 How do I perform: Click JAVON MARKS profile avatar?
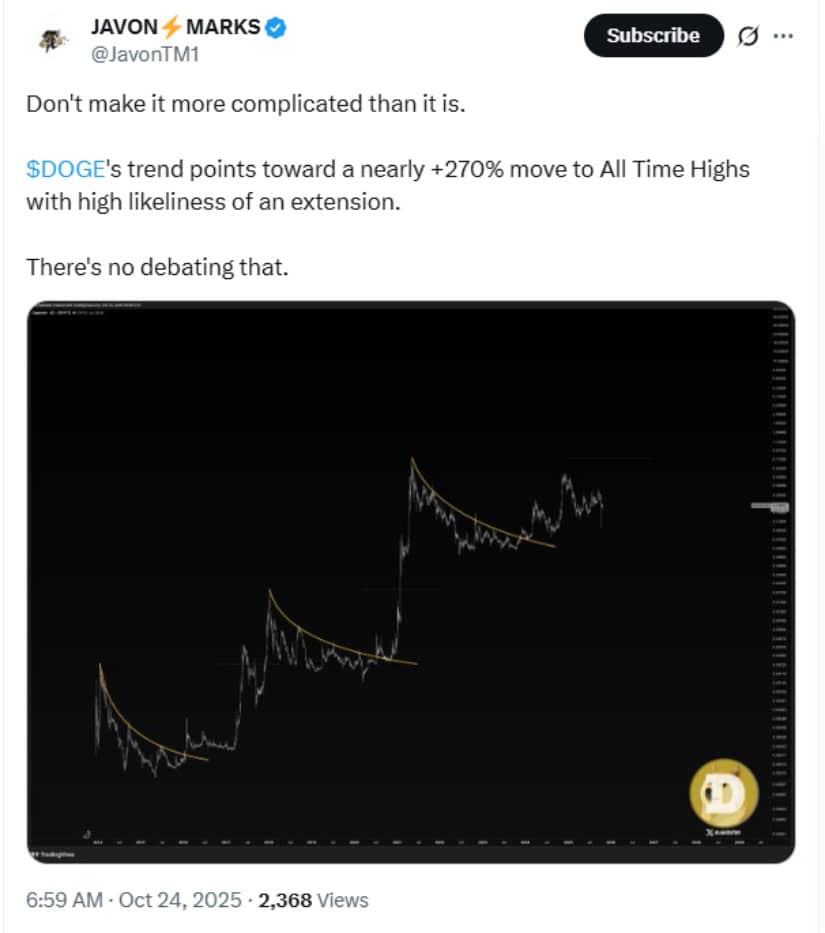coord(51,36)
